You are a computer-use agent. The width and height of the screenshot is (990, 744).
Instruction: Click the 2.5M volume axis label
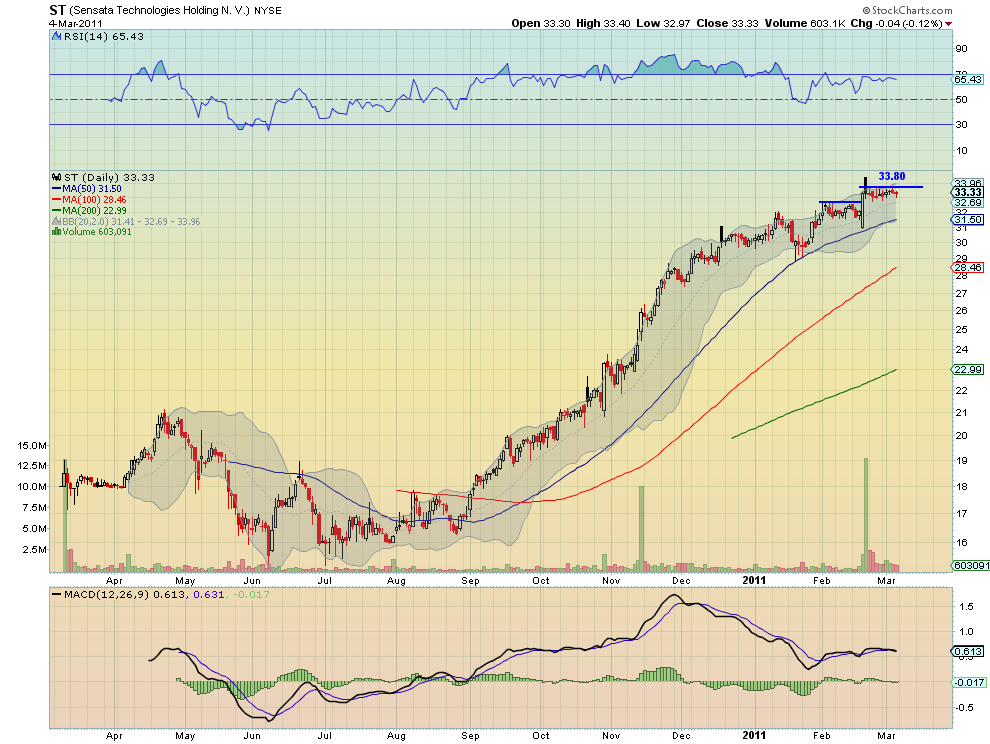point(34,549)
